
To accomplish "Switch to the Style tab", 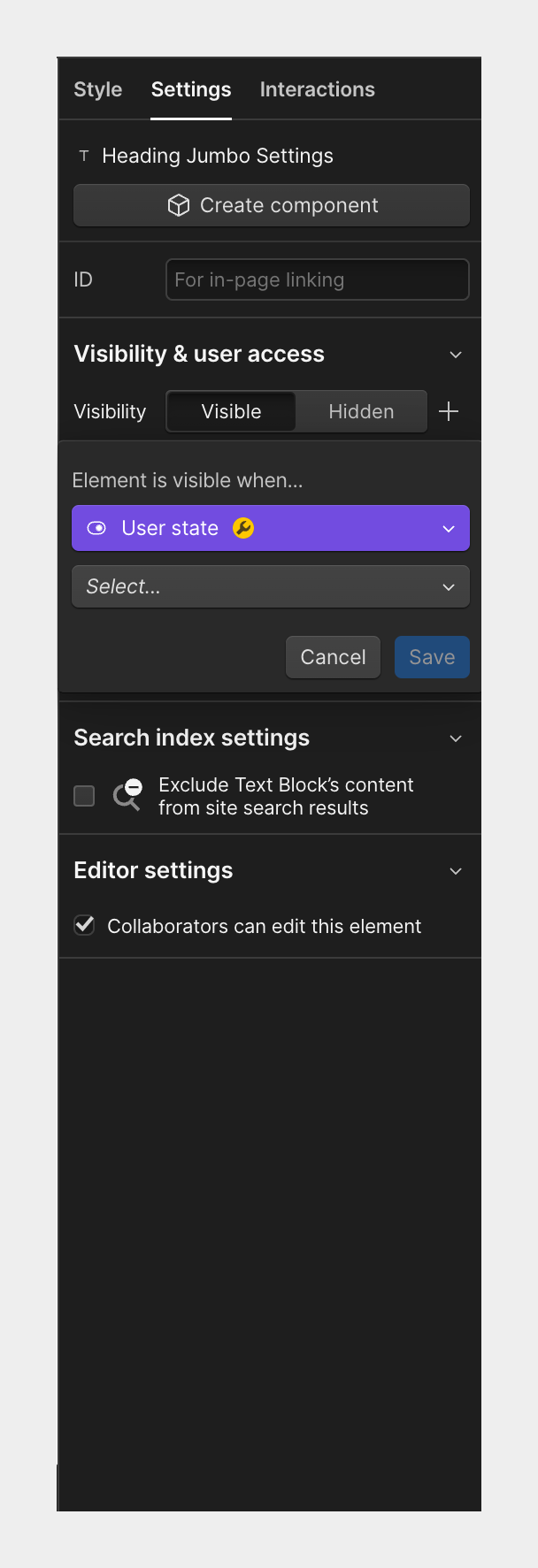I will [97, 89].
